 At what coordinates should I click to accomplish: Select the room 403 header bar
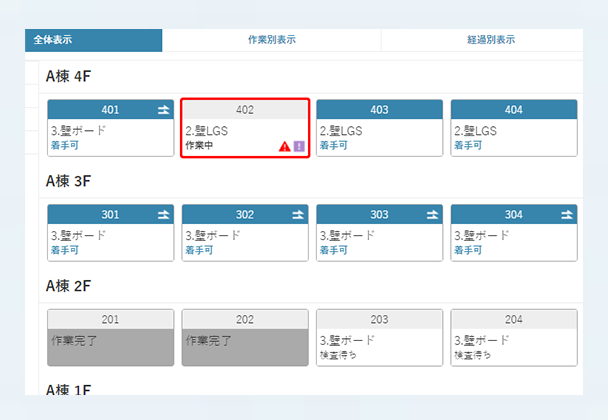click(x=379, y=109)
